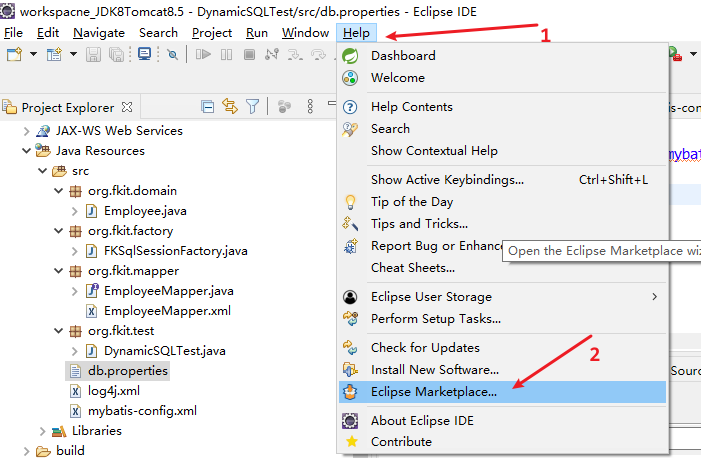Choose Dashboard from the Help menu
The image size is (701, 458).
pyautogui.click(x=503, y=55)
